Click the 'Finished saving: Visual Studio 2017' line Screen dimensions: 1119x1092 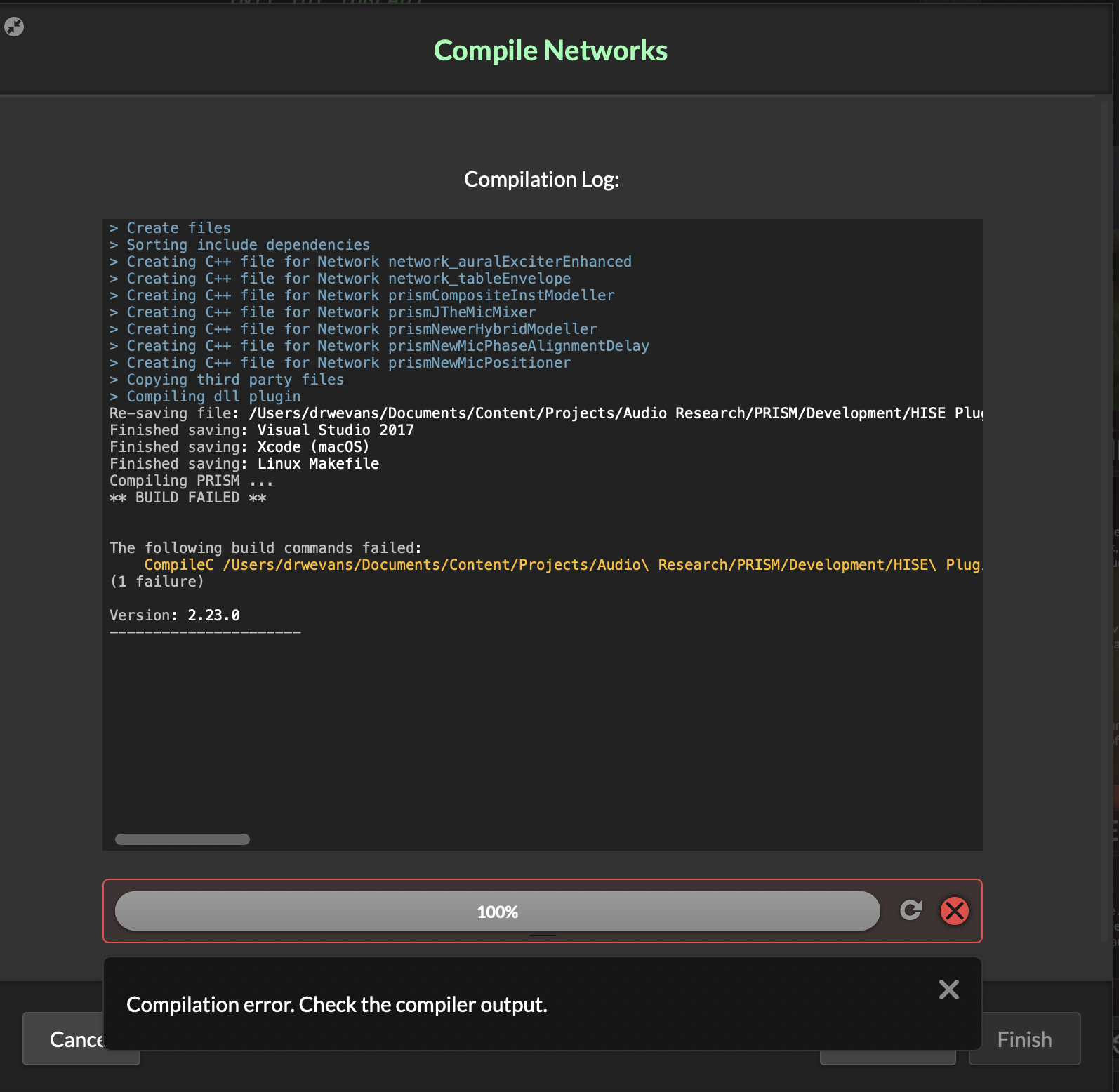(x=262, y=430)
